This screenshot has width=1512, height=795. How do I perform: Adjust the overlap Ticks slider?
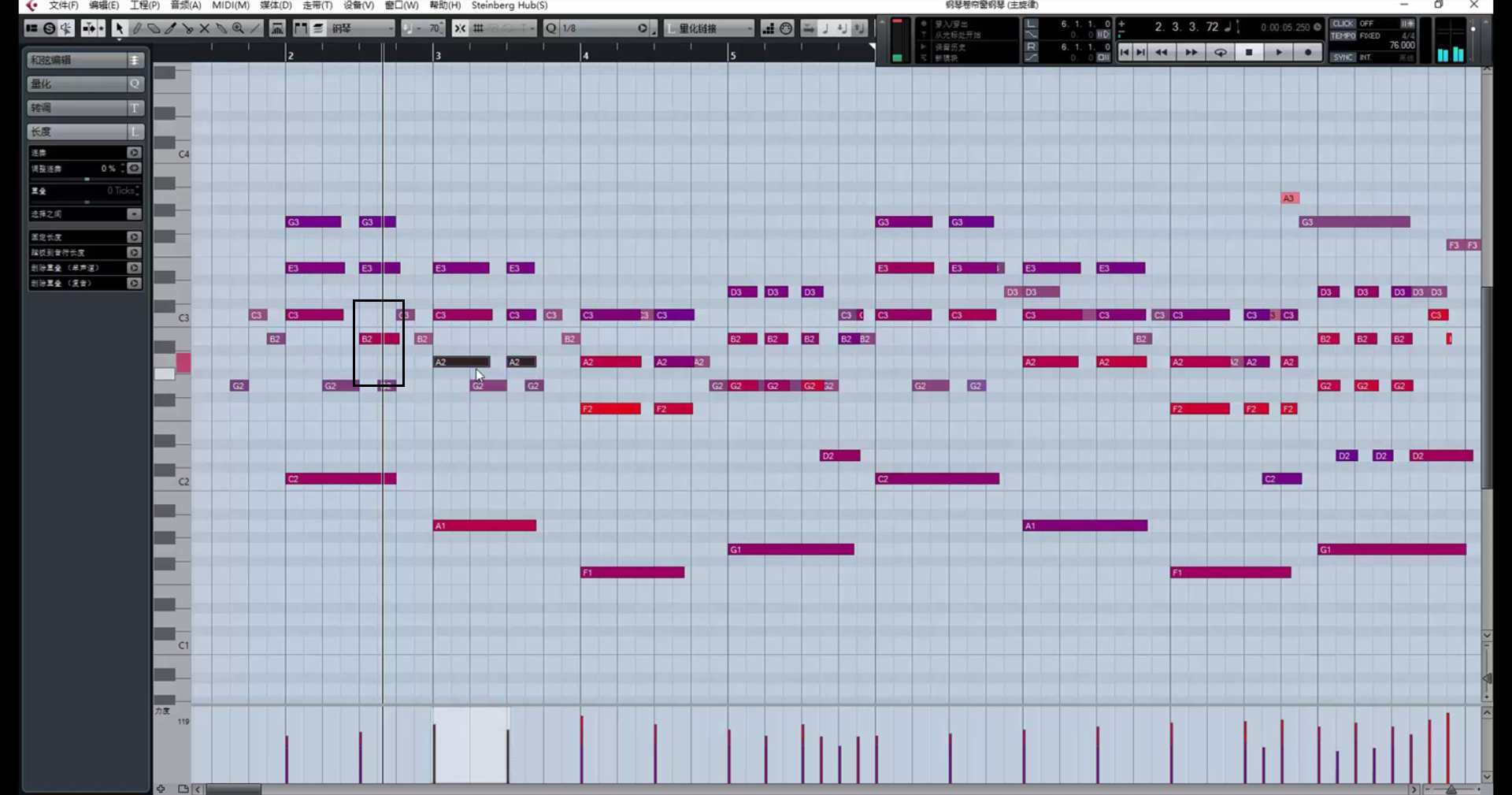(x=87, y=202)
